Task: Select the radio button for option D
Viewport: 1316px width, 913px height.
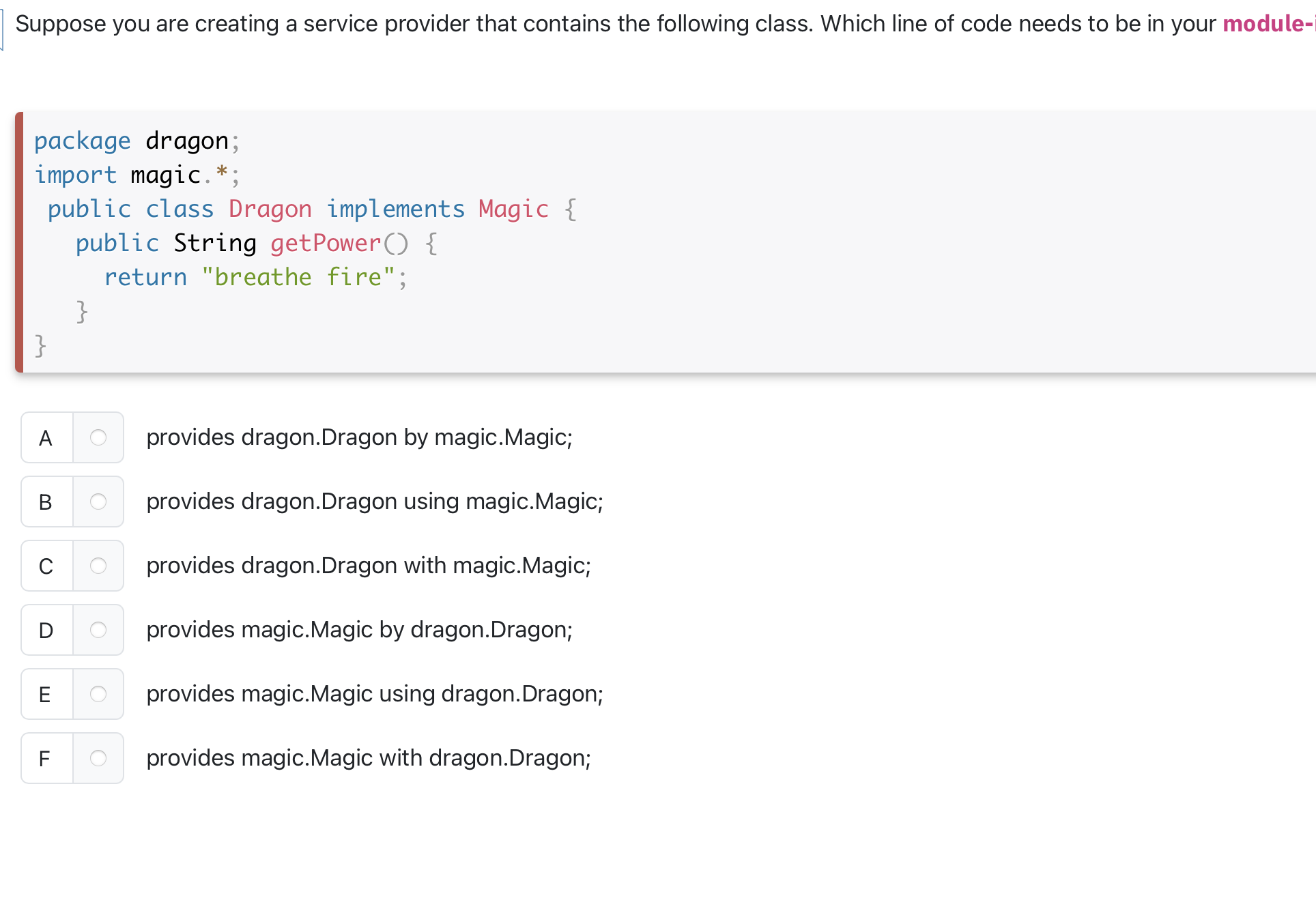Action: coord(98,630)
